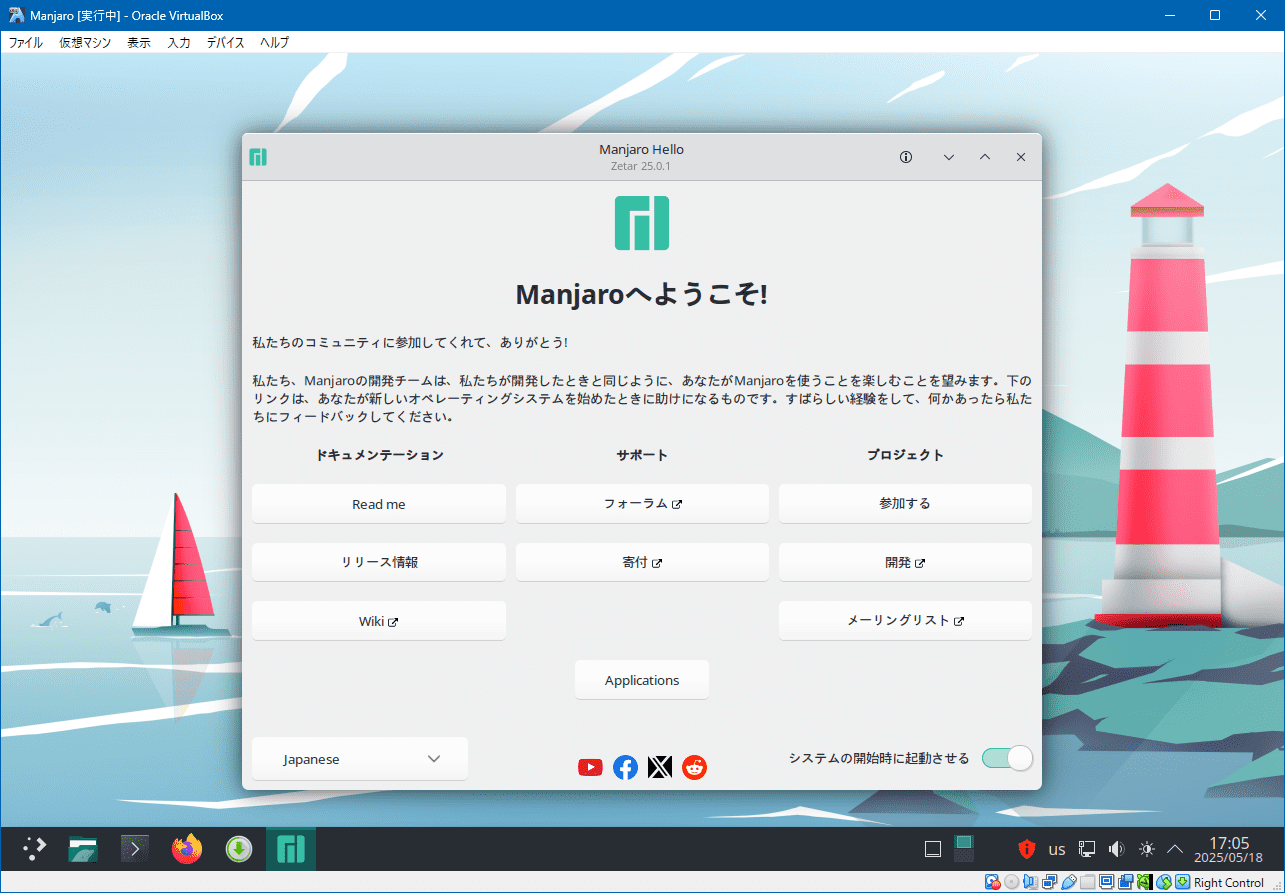
Task: Click the Manjaro logo in the Hello titlebar
Action: [x=258, y=157]
